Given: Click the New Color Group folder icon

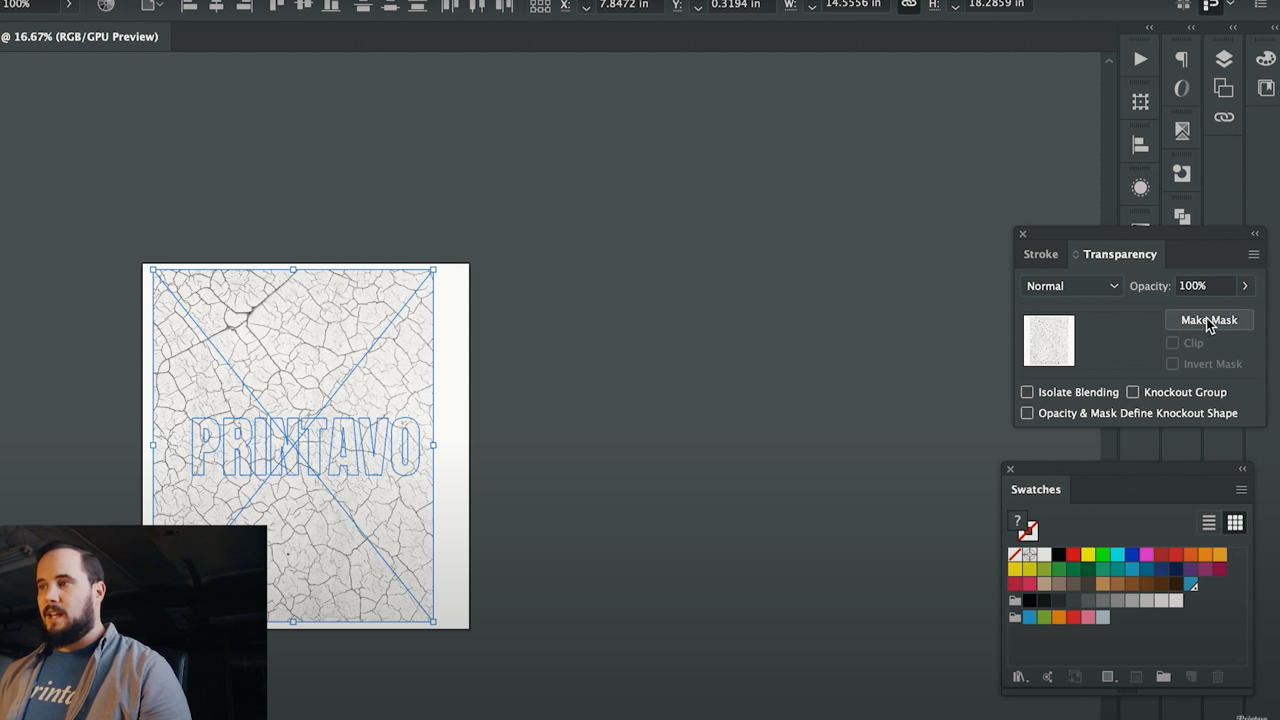Looking at the screenshot, I should point(1163,677).
